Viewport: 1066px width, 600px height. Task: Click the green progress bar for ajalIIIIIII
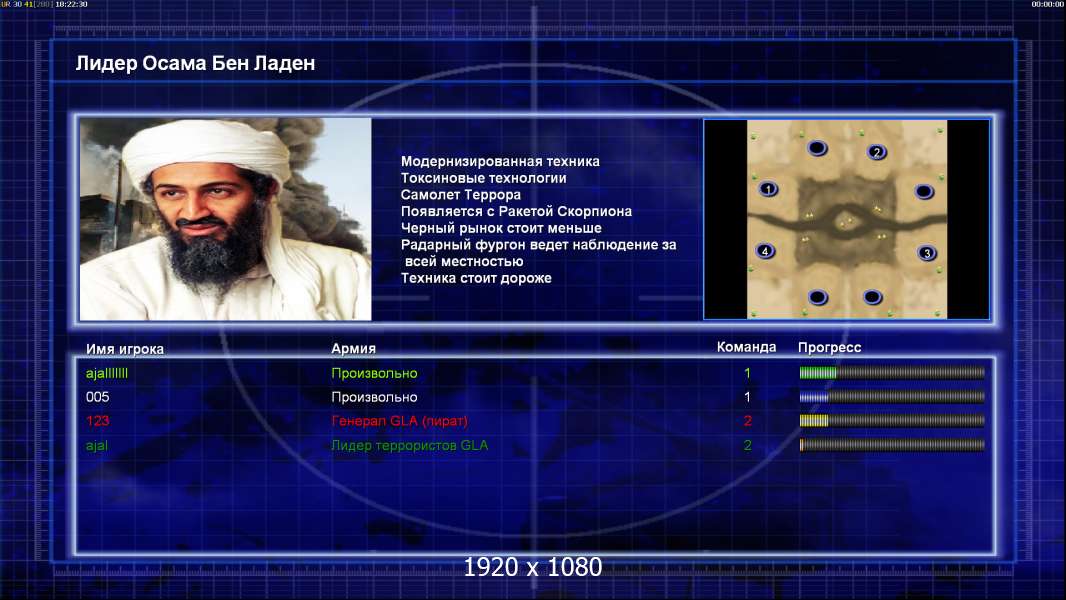pyautogui.click(x=891, y=372)
